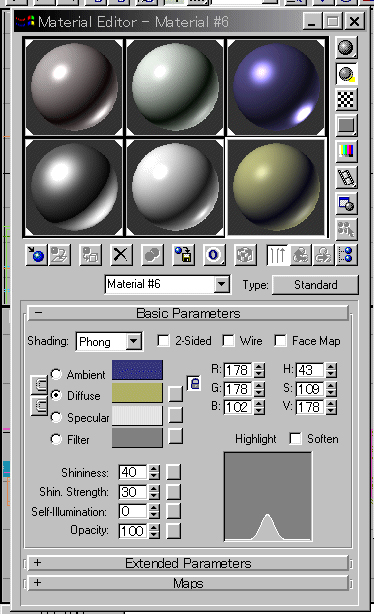
Task: Enable the Soften highlight checkbox
Action: [x=296, y=439]
